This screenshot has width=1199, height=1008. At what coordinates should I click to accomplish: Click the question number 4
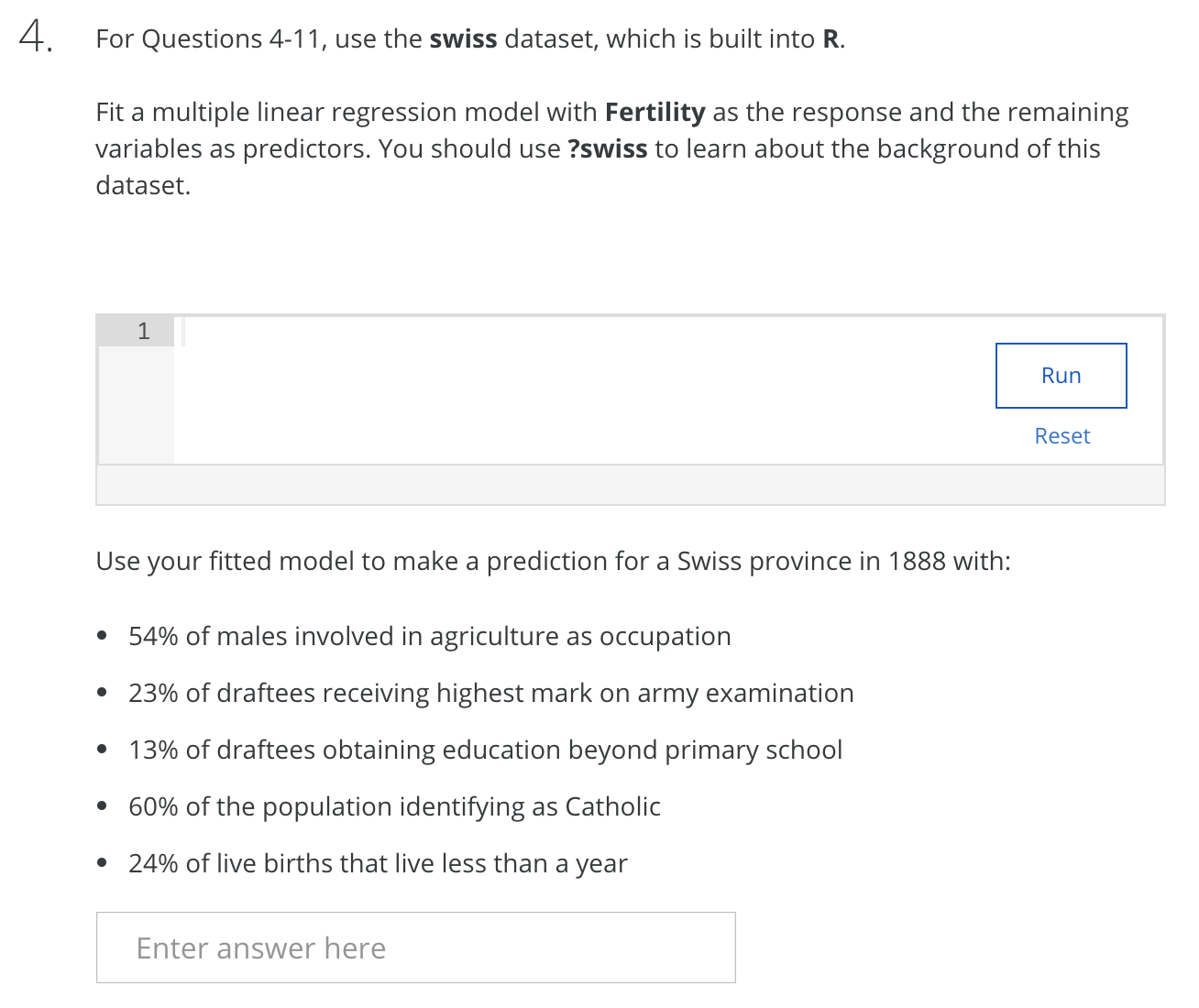(x=35, y=38)
